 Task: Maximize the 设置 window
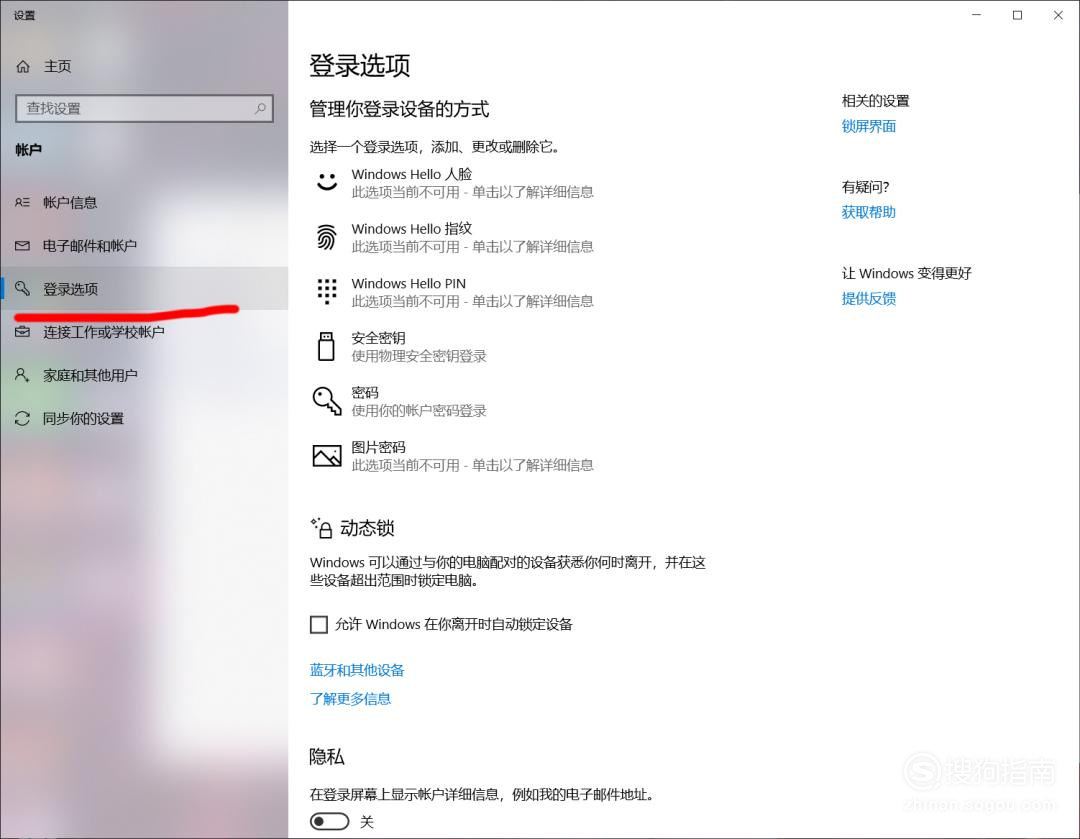pos(1017,15)
